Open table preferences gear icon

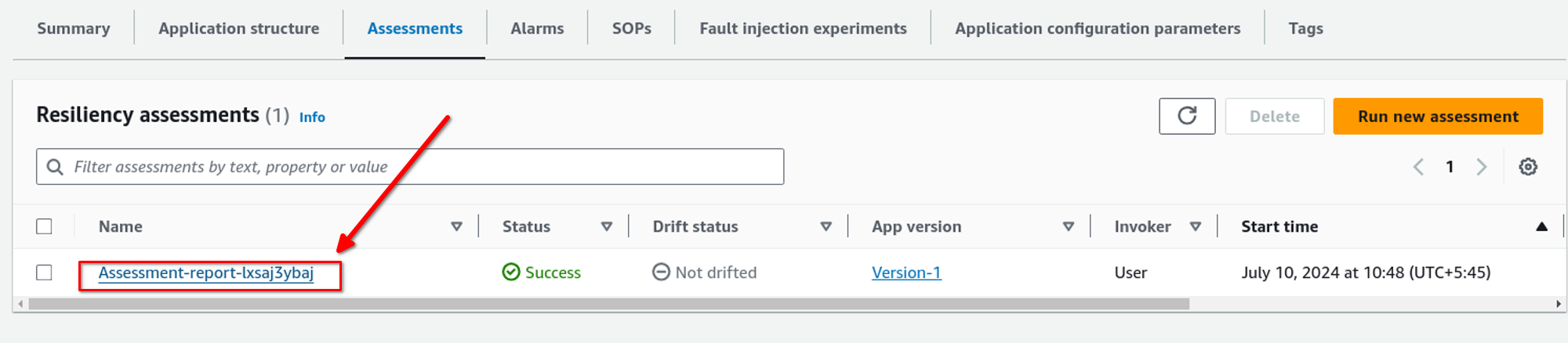(1527, 167)
